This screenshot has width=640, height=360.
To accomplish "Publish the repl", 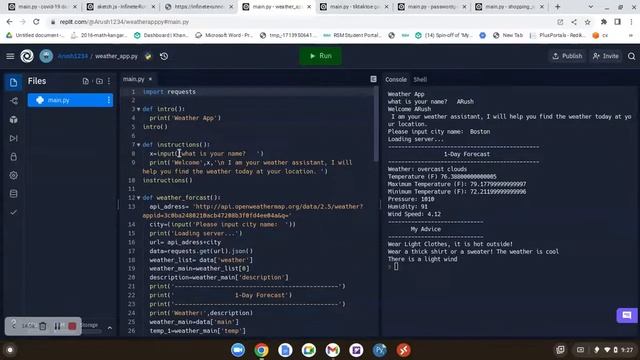I will [x=567, y=56].
